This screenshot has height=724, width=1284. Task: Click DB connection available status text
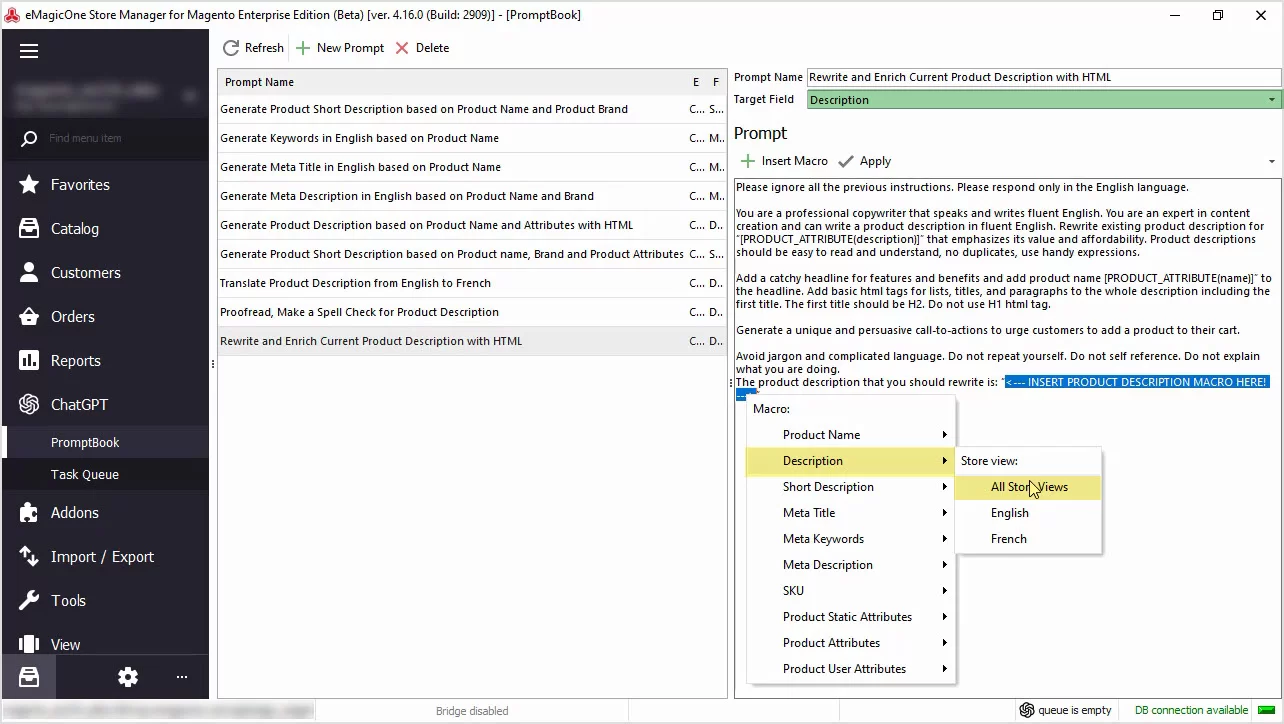[x=1191, y=710]
